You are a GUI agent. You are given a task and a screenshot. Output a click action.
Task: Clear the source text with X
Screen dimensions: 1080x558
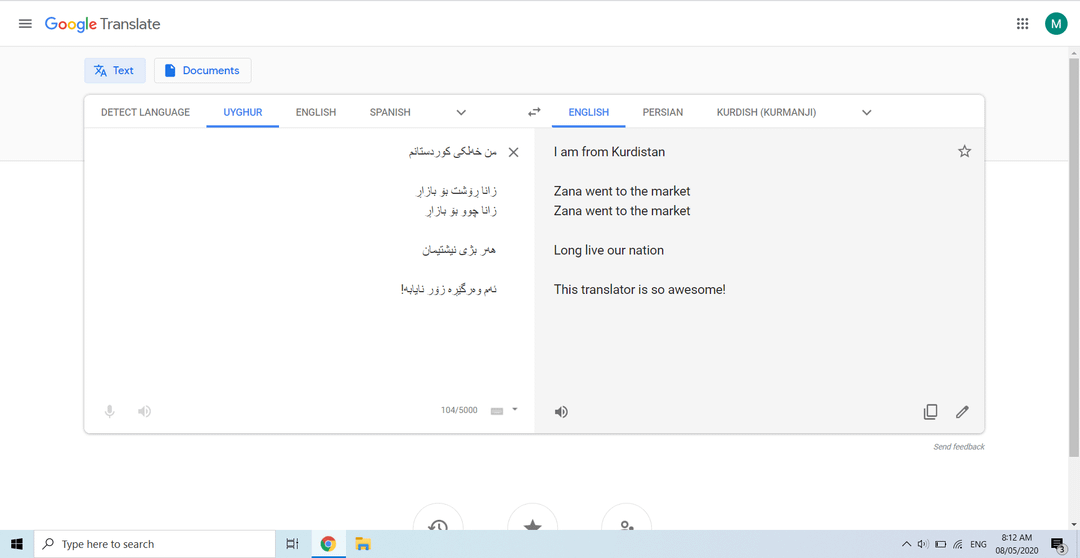click(513, 152)
